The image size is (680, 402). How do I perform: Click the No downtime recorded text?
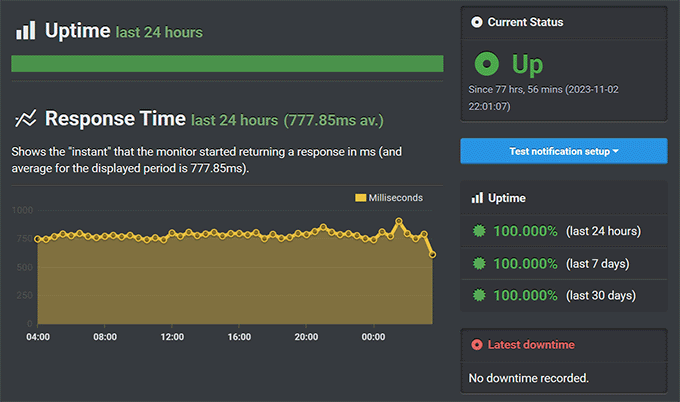(529, 378)
